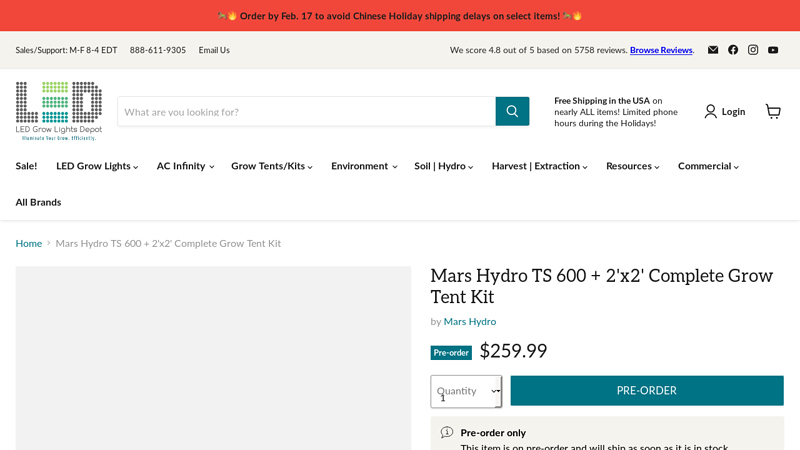Open the Facebook social icon

(733, 50)
